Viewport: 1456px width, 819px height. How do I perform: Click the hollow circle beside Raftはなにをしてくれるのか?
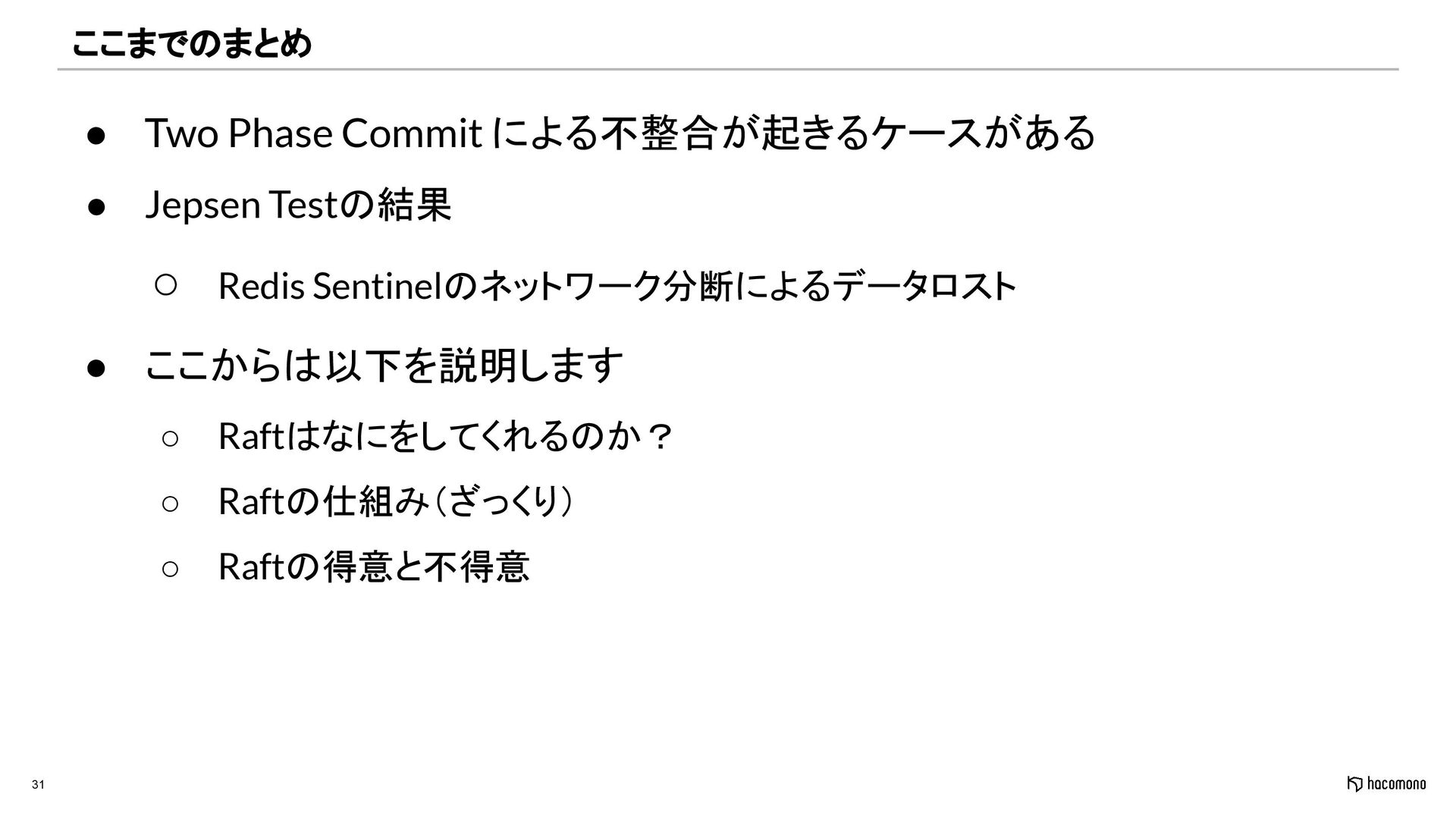point(170,438)
